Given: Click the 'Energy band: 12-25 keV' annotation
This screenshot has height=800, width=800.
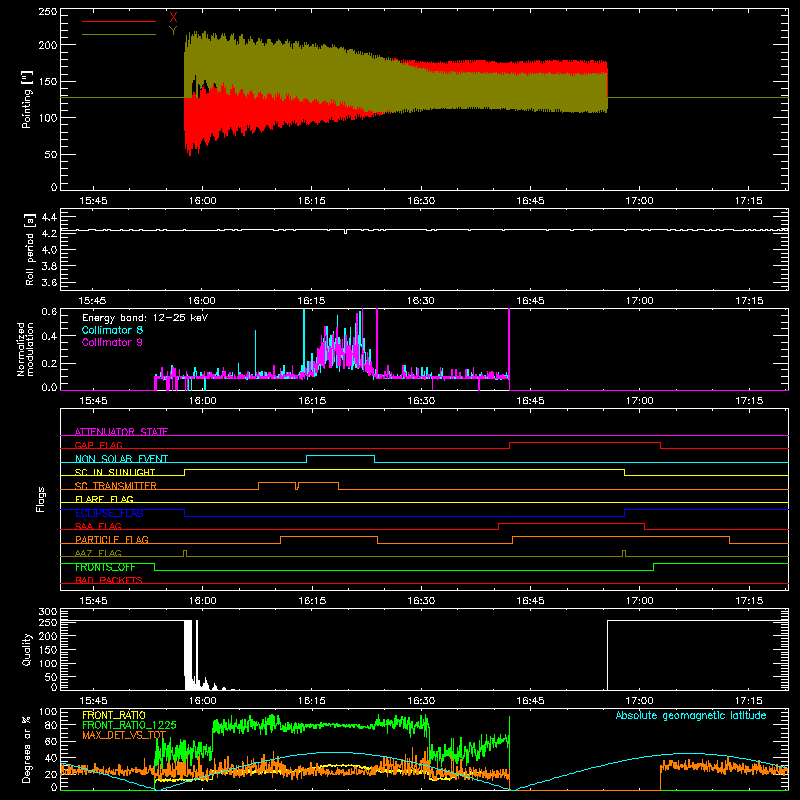Looking at the screenshot, I should click(145, 318).
